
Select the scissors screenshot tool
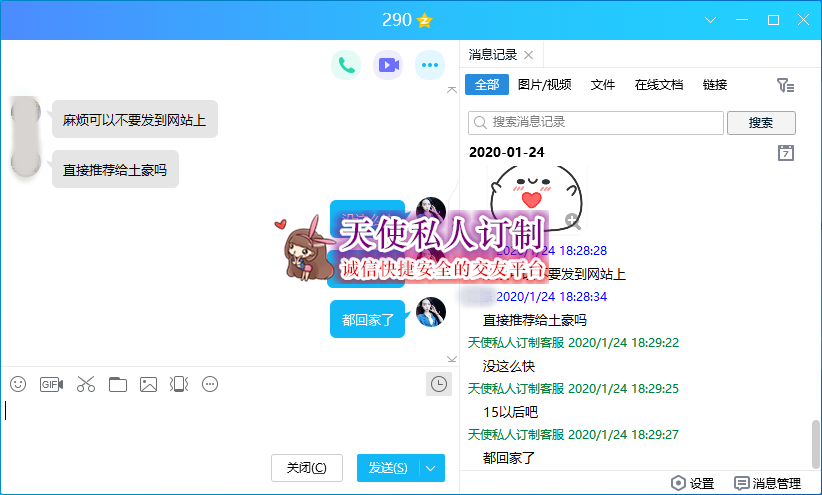(85, 384)
